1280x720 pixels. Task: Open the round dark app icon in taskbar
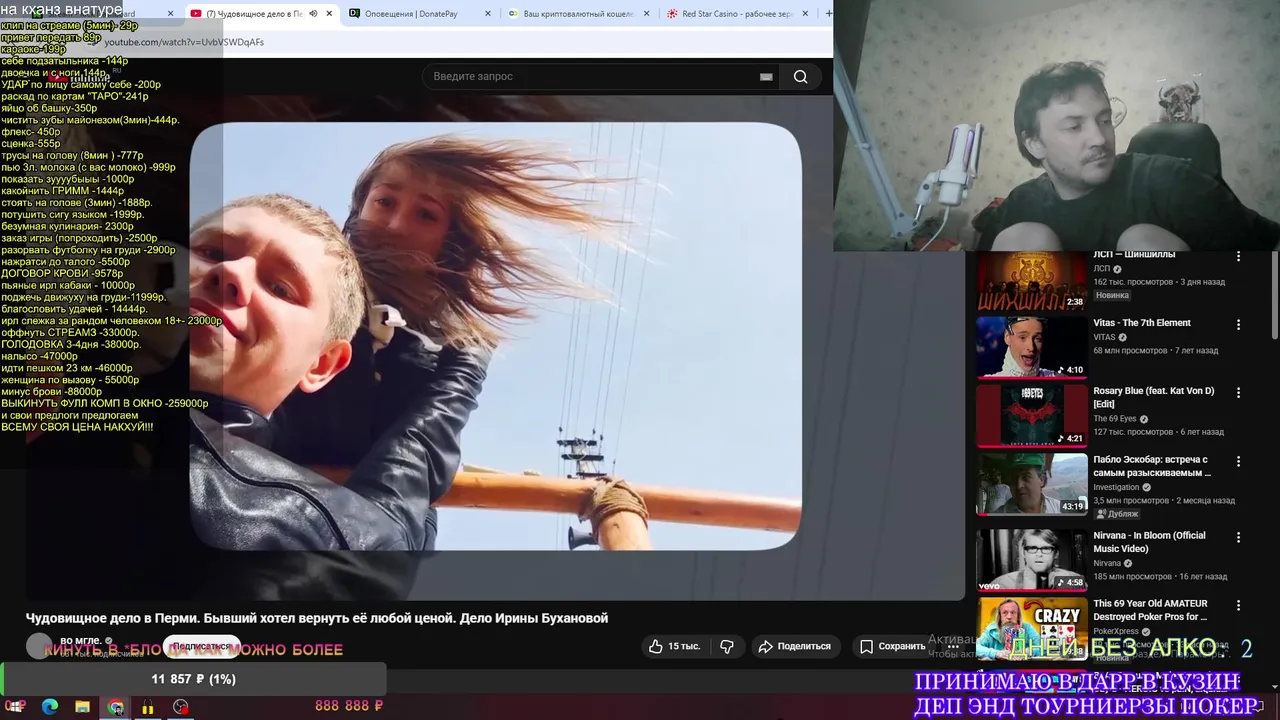[x=180, y=707]
